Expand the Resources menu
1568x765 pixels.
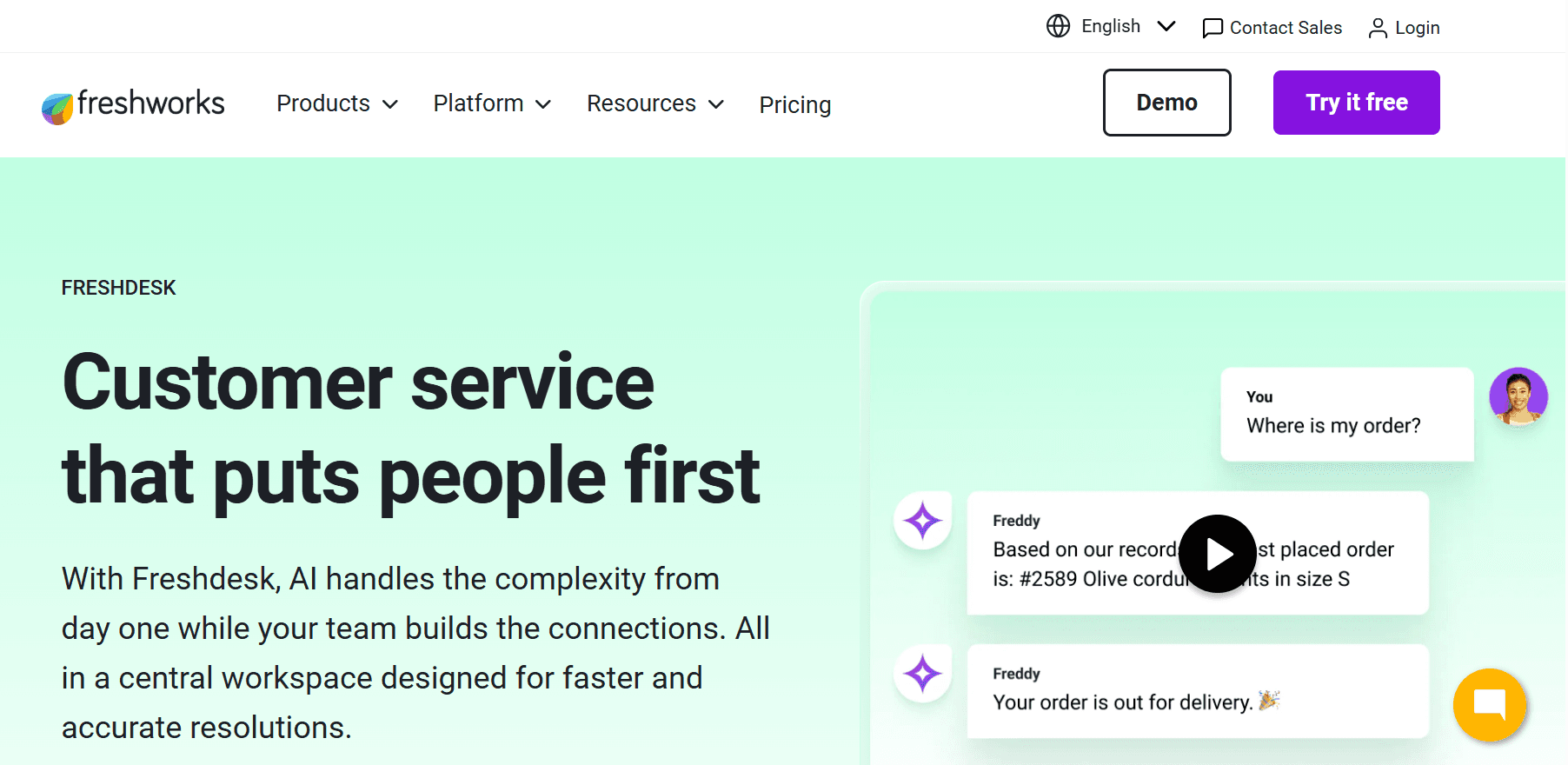click(x=655, y=103)
